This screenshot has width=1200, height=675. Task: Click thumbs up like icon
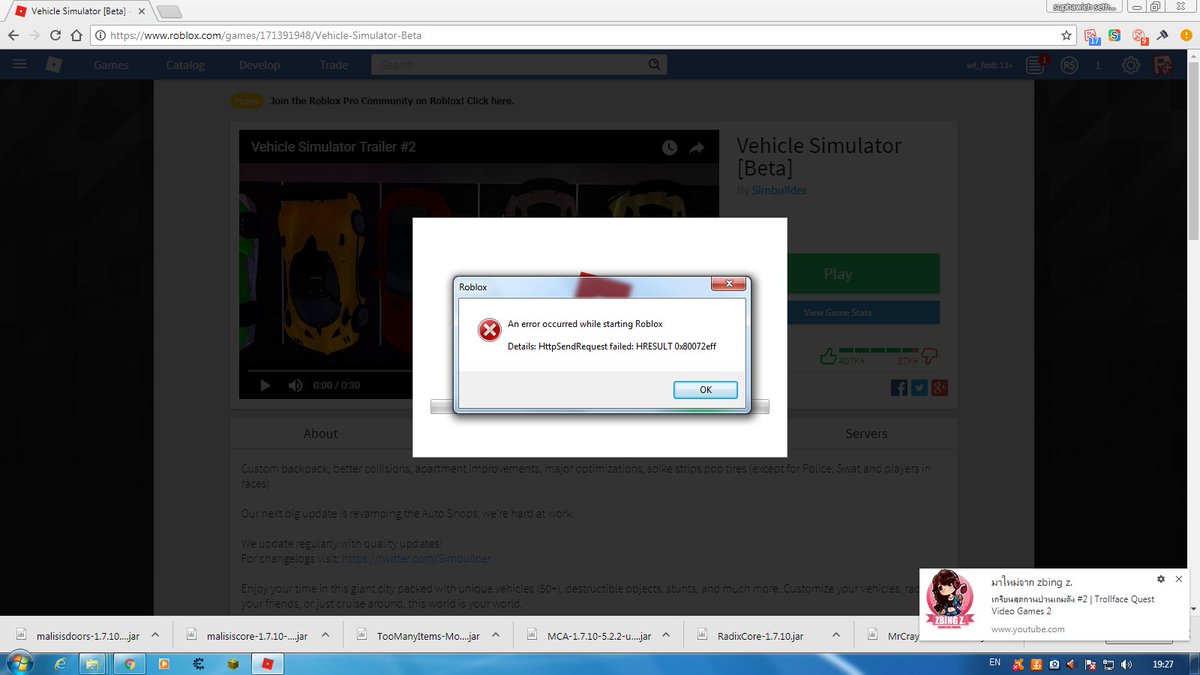pos(827,355)
